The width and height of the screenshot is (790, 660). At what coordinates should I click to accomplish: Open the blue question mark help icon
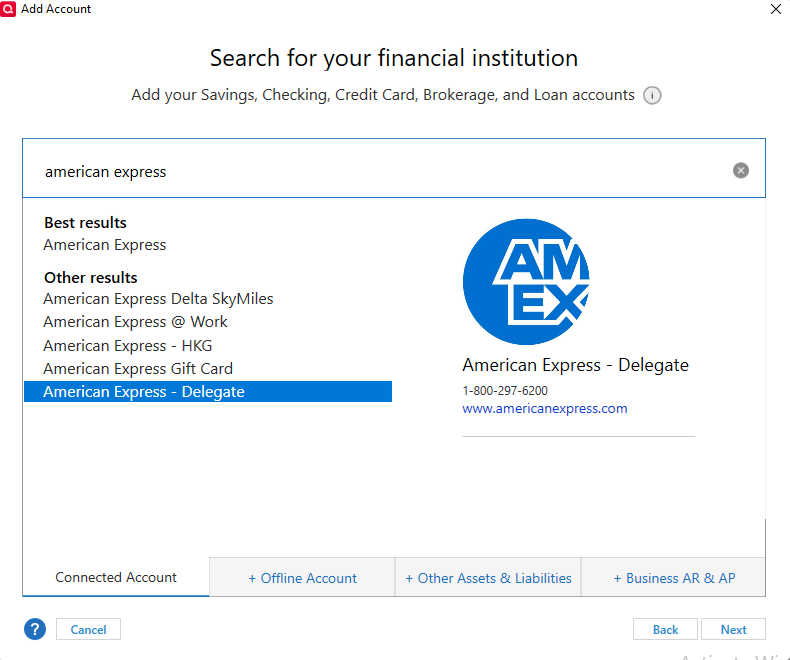pyautogui.click(x=35, y=629)
